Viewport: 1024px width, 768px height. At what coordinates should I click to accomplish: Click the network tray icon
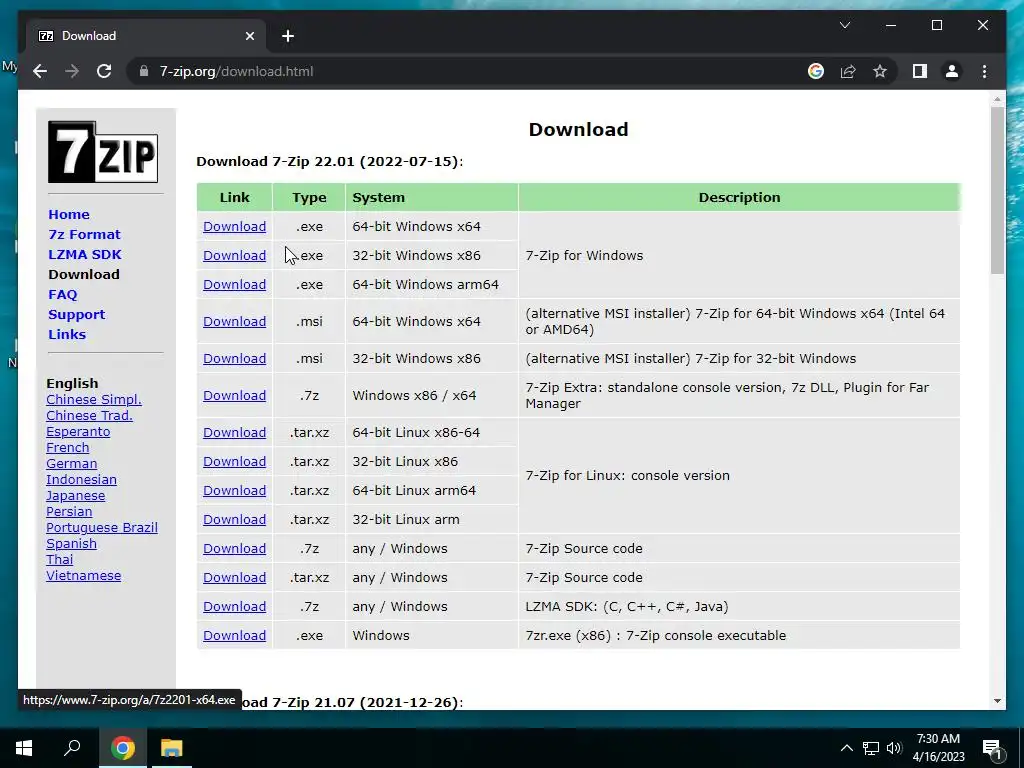click(x=871, y=748)
